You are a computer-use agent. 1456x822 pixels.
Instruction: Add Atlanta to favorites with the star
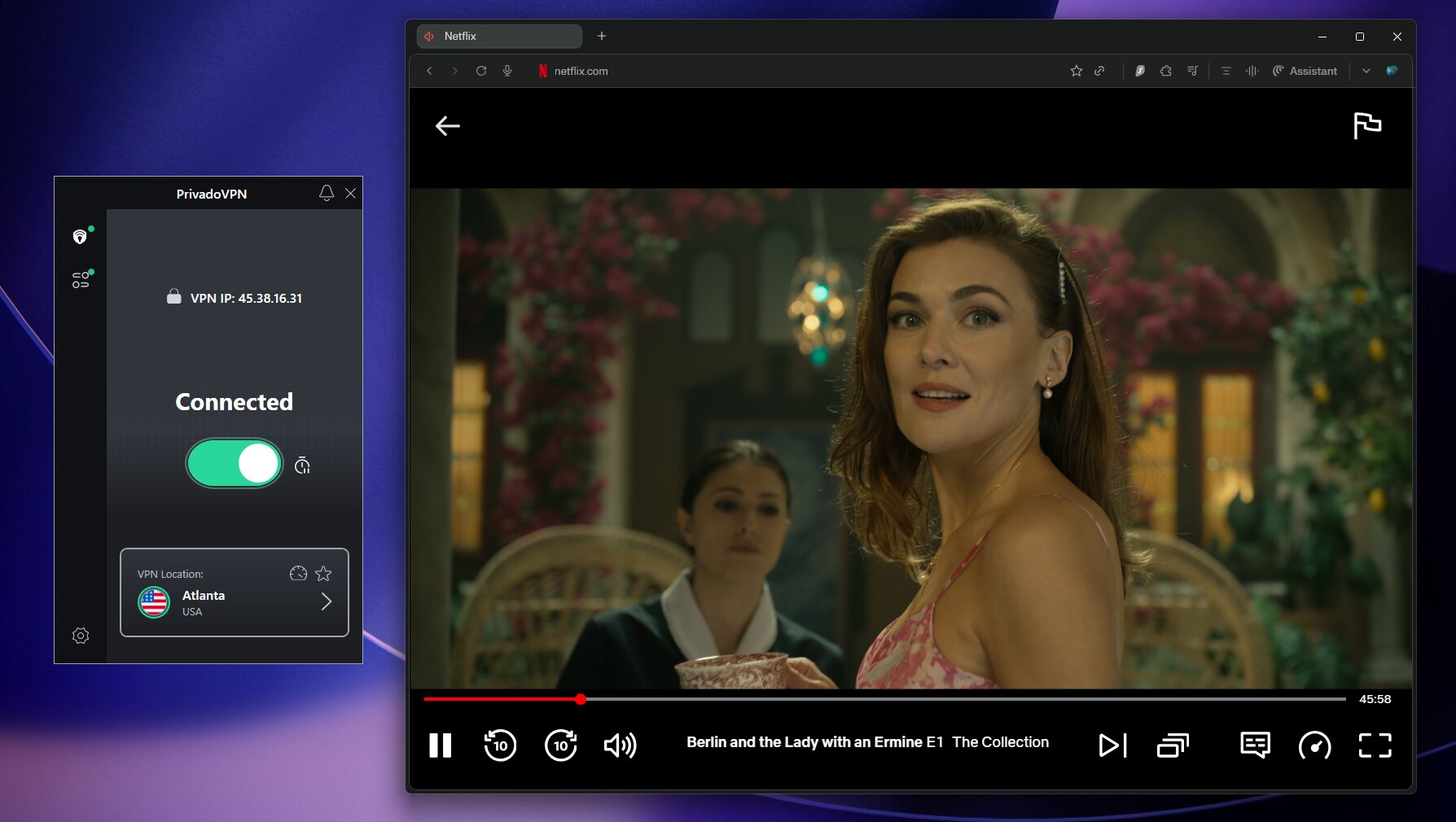coord(323,574)
